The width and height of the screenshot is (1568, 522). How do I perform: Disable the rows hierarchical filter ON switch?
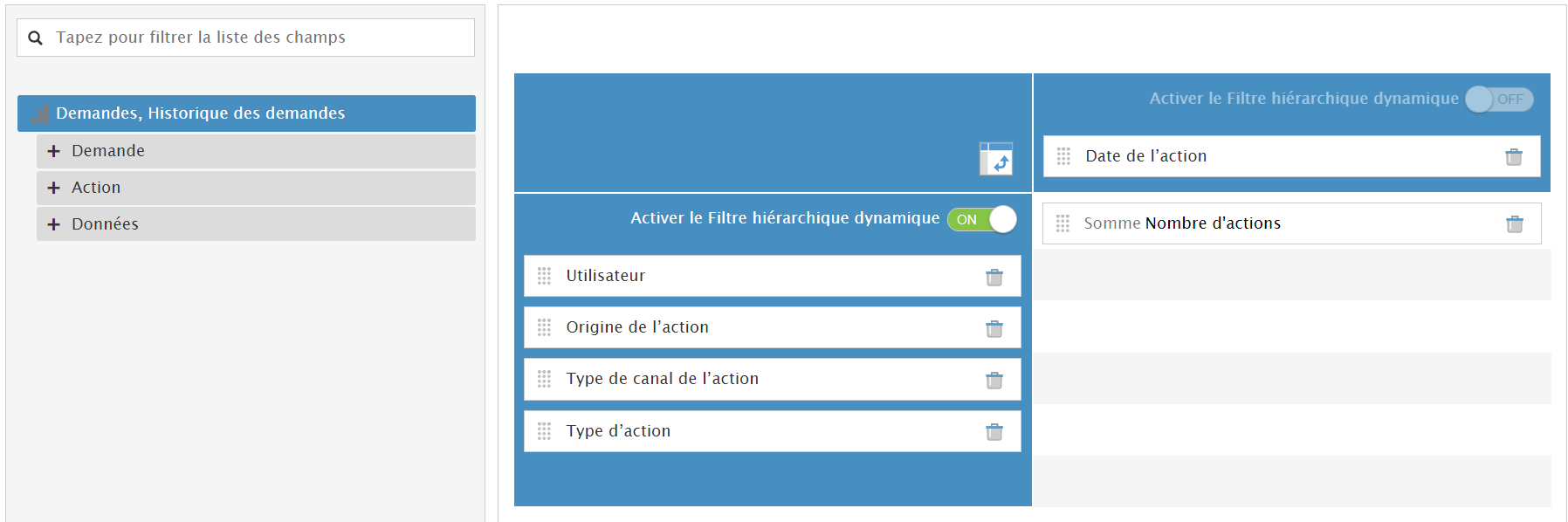[x=982, y=219]
